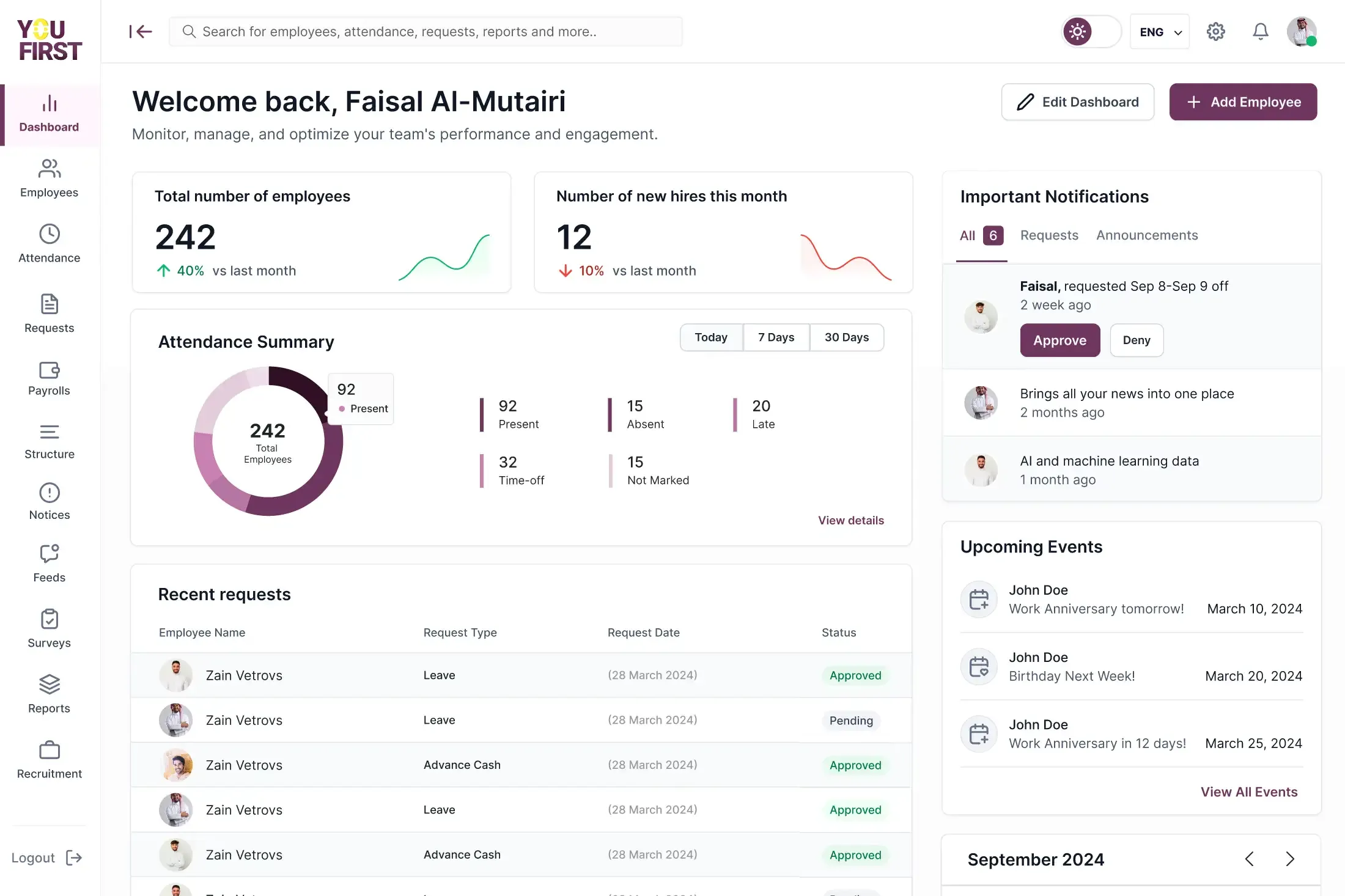Deny Faisal's time-off request
1345x896 pixels.
(x=1137, y=340)
